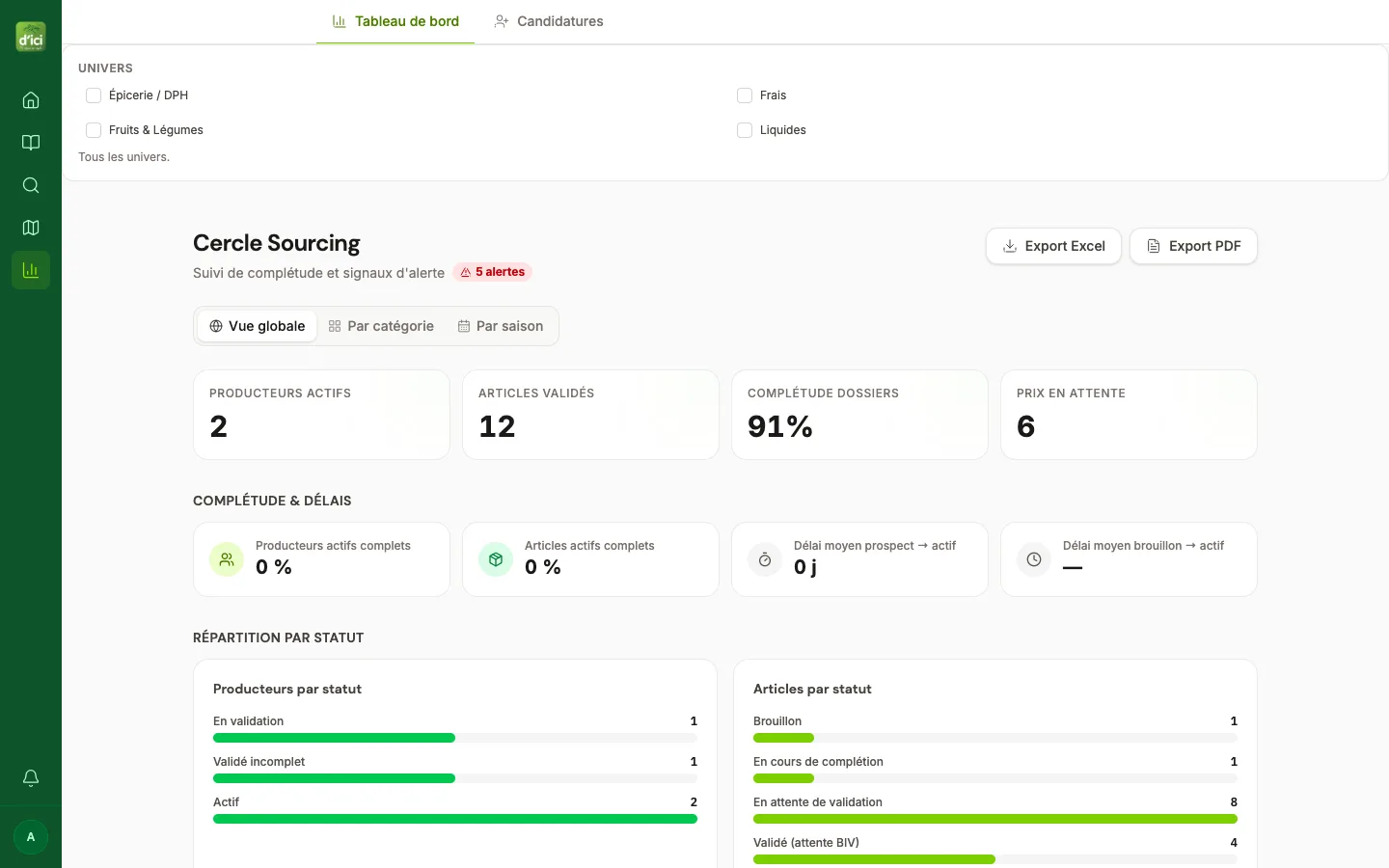
Task: Click the En attente de validation progress bar
Action: (x=995, y=819)
